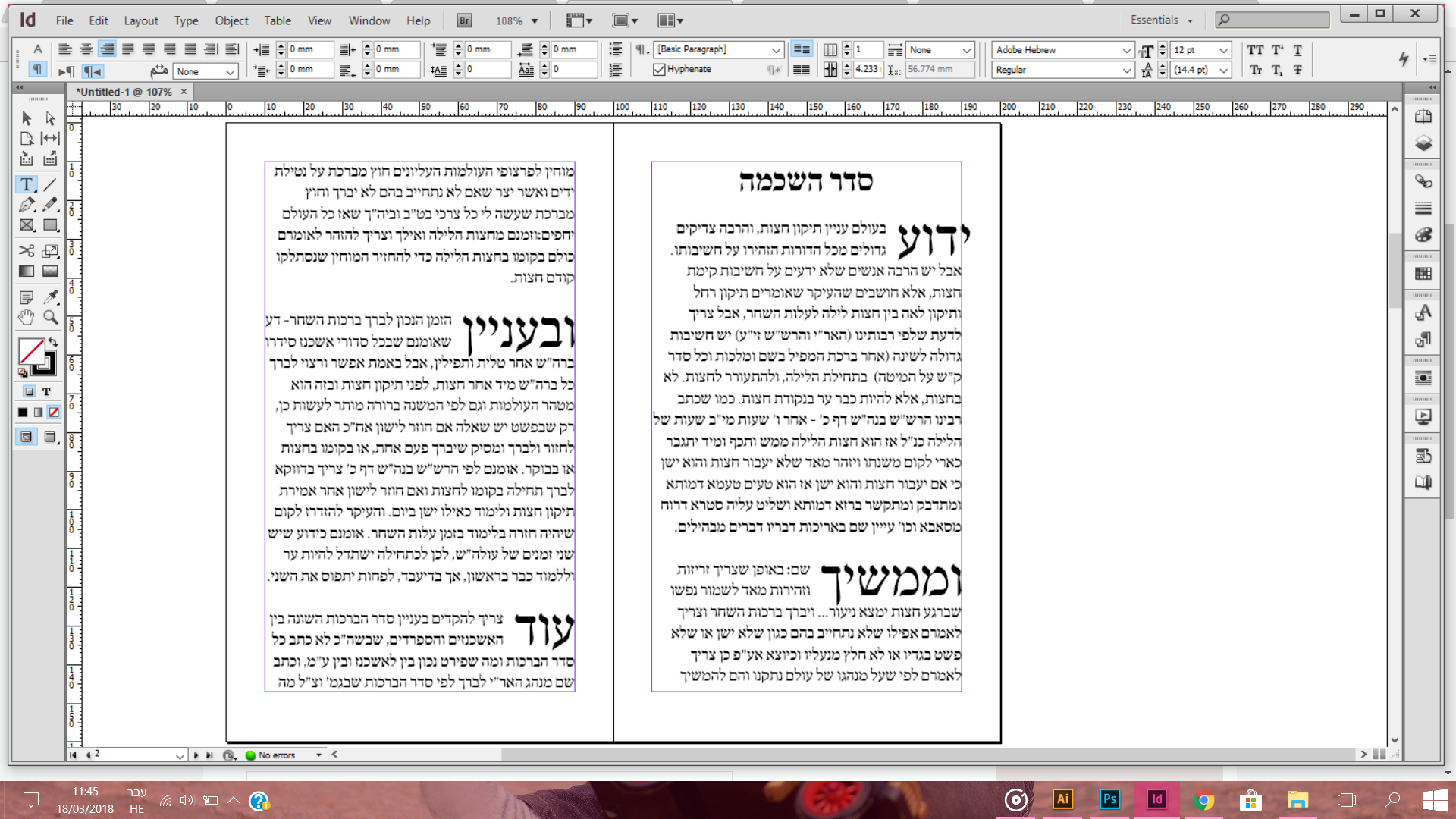Select the Gradient Swatch tool

27,271
